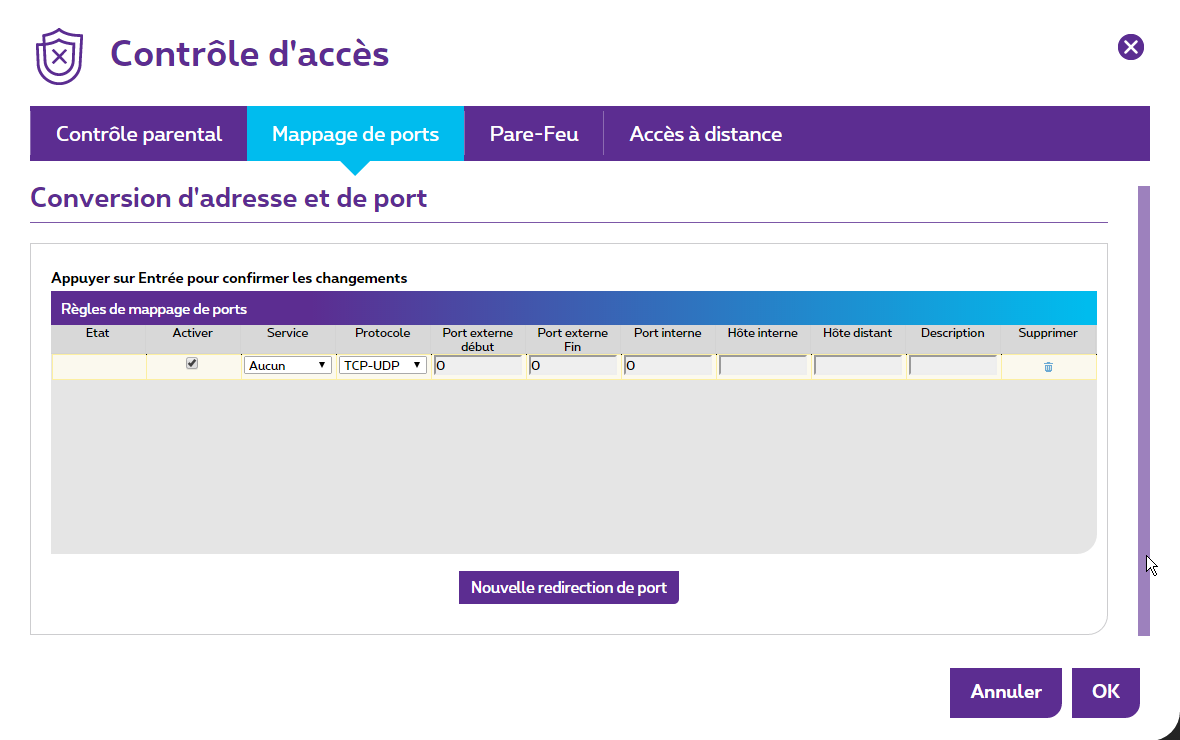Click the Description input field
This screenshot has height=740, width=1180.
point(953,366)
